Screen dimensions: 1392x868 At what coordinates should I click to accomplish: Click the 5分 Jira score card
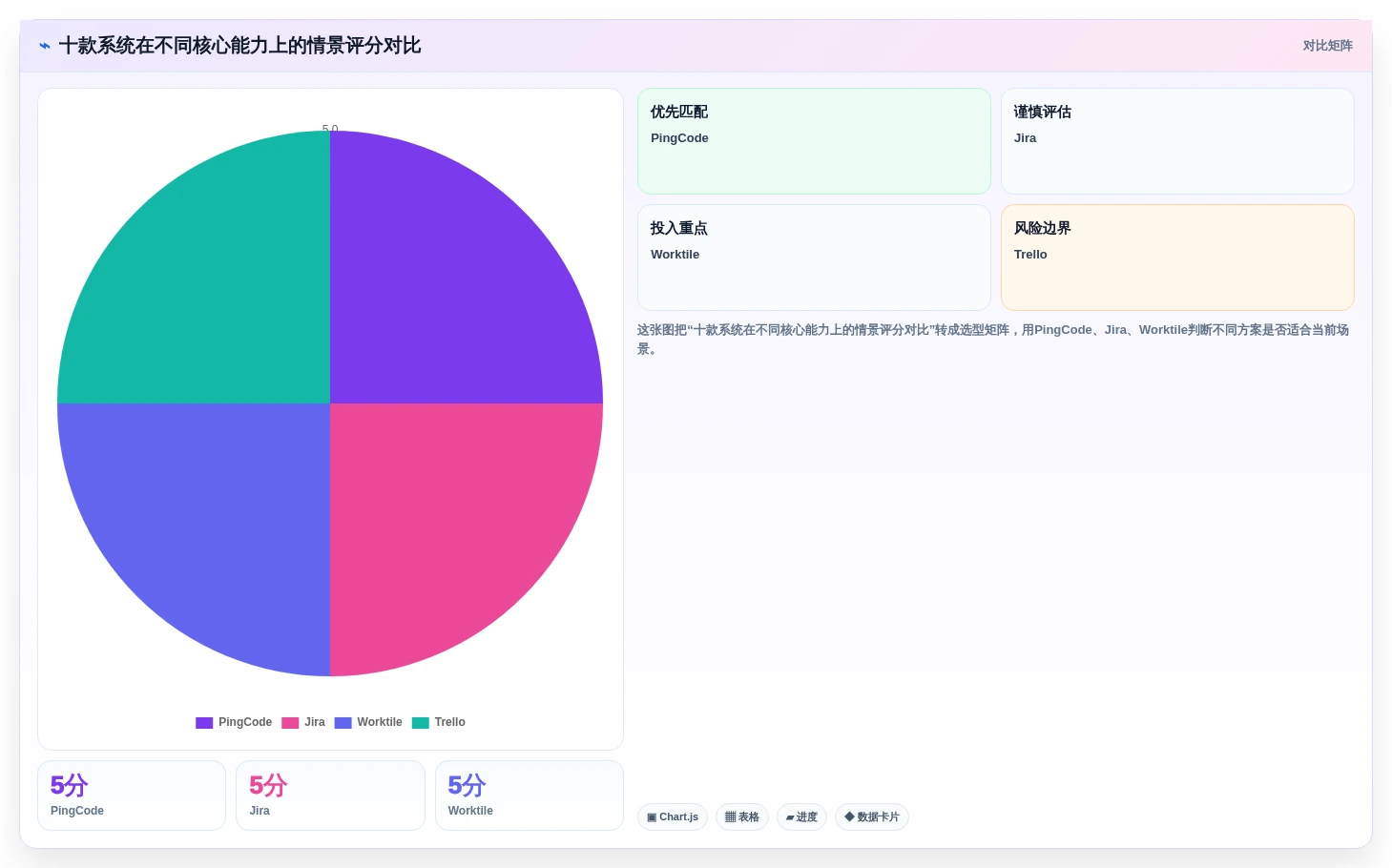[x=330, y=796]
